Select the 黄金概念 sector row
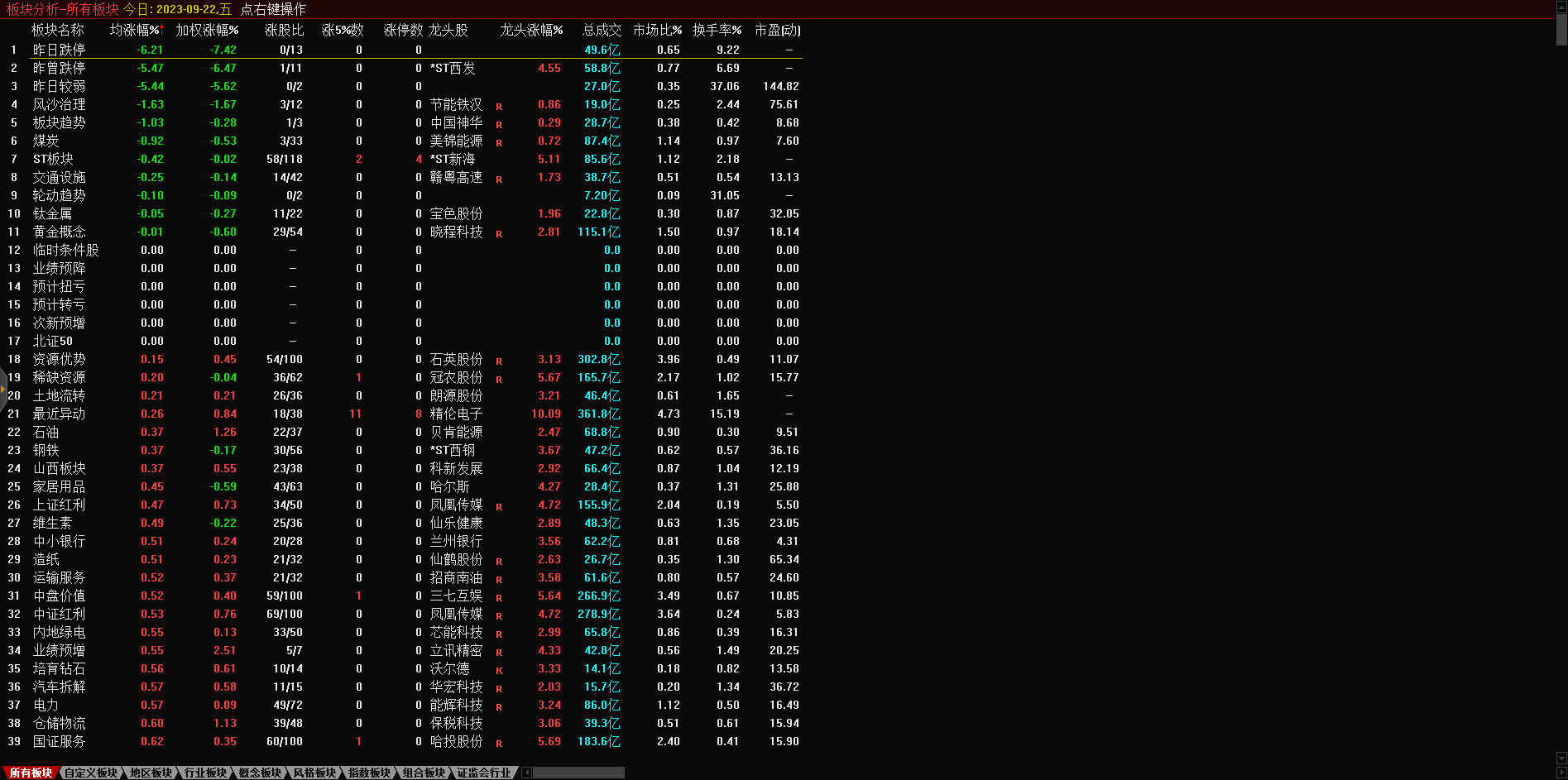Viewport: 1568px width, 780px height. tap(59, 232)
